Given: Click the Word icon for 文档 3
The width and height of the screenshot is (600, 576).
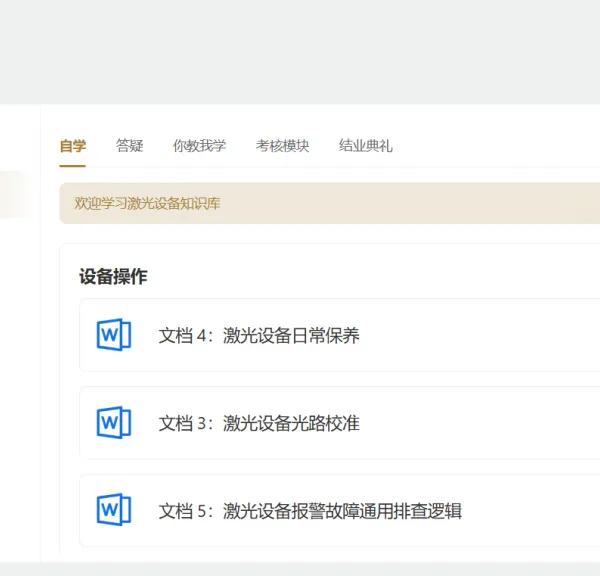Looking at the screenshot, I should [x=114, y=423].
